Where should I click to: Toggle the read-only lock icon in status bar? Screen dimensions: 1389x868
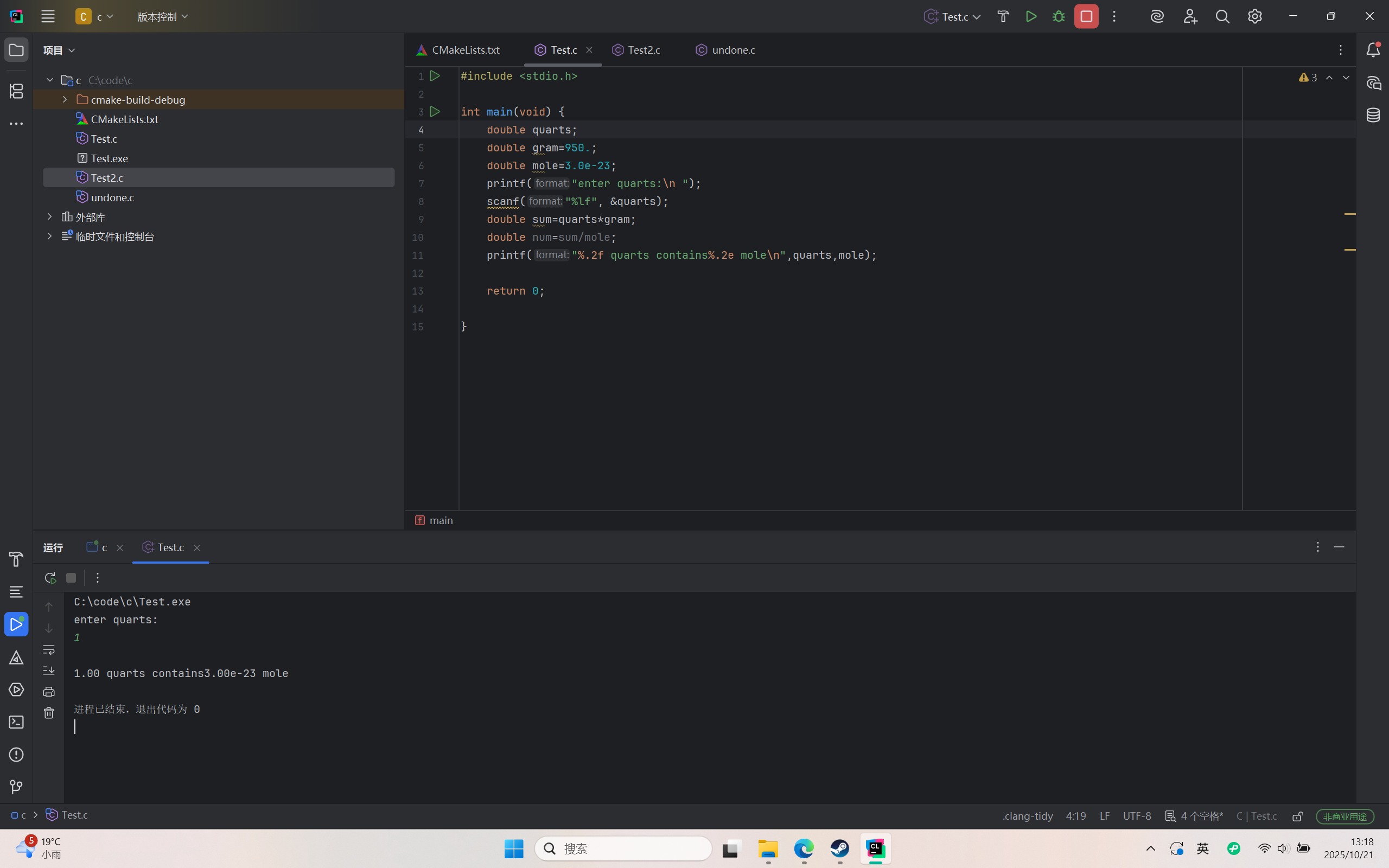coord(1298,816)
